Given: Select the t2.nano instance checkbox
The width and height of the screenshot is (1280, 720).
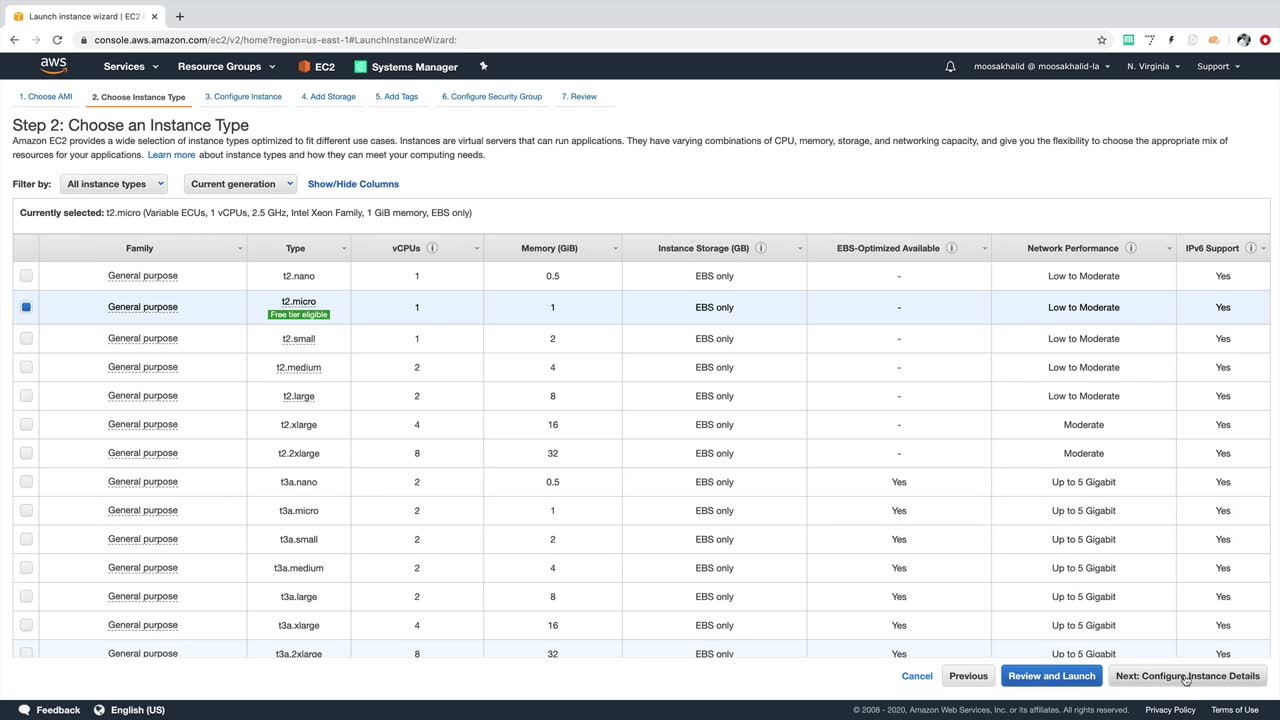Looking at the screenshot, I should pos(26,276).
